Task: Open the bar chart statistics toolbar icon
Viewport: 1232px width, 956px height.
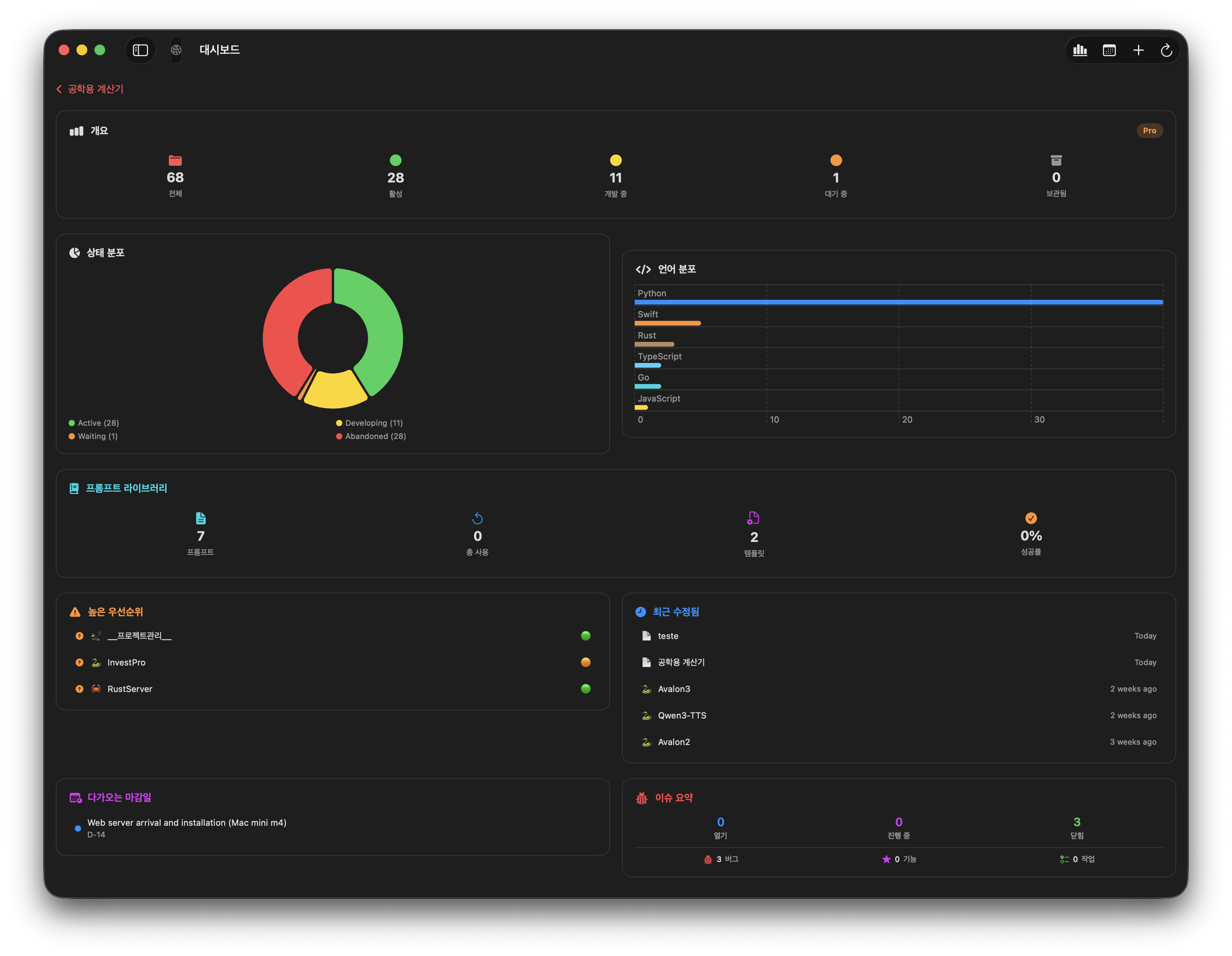Action: tap(1080, 50)
